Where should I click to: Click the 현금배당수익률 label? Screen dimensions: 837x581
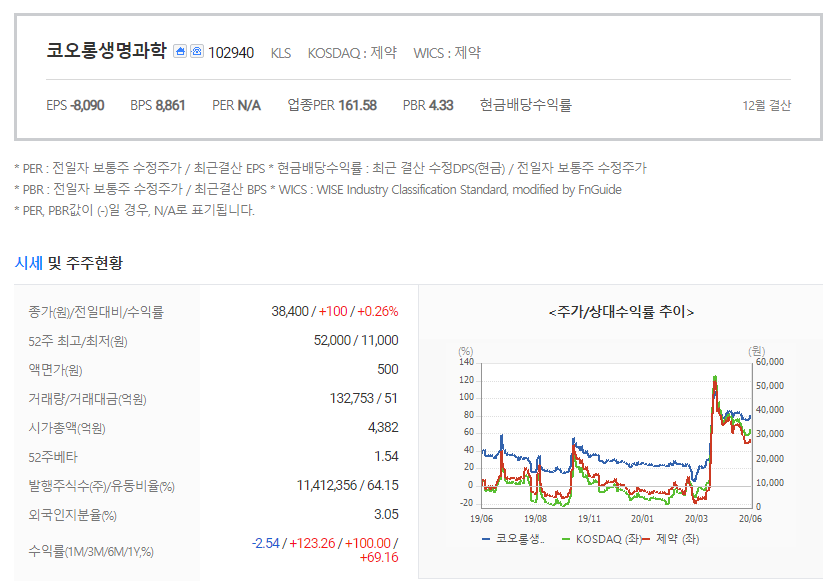click(526, 105)
